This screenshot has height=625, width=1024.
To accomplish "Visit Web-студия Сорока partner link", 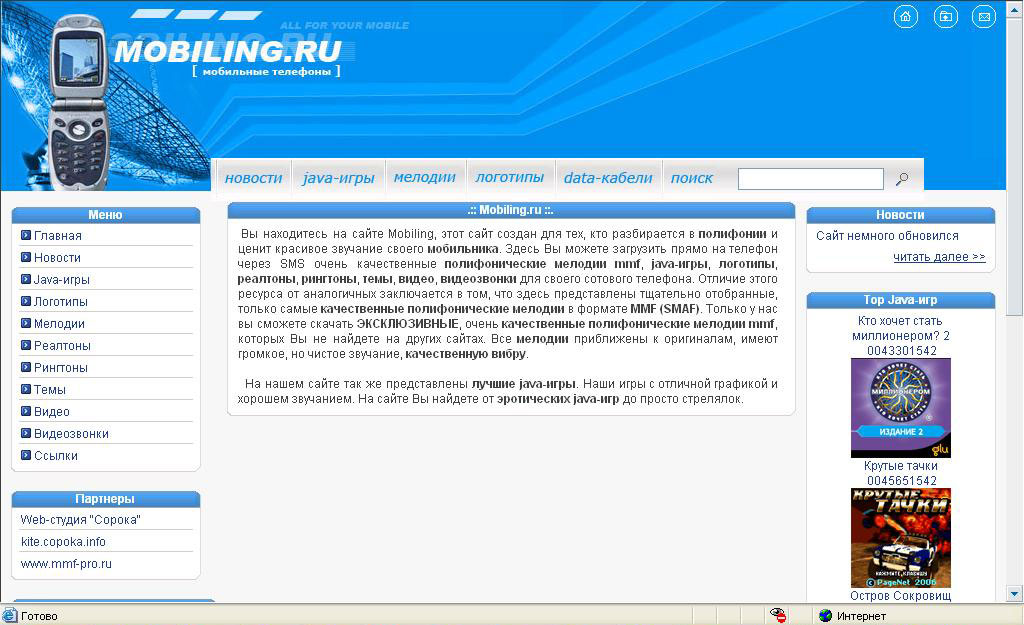I will click(80, 519).
